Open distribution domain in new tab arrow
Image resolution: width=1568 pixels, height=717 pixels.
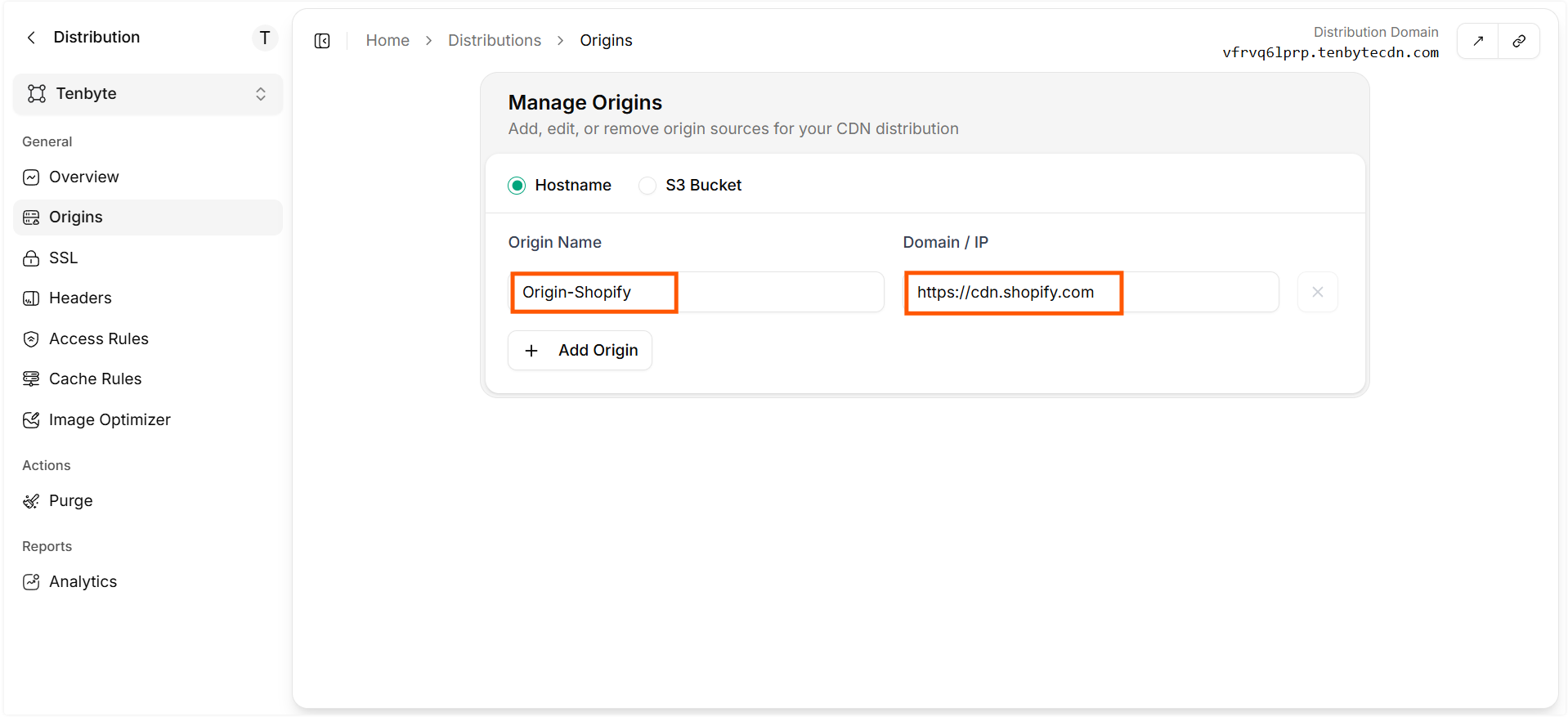click(1478, 41)
